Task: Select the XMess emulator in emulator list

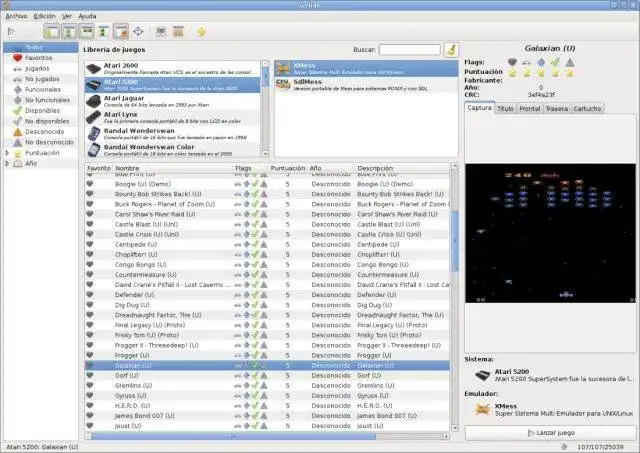Action: coord(366,69)
